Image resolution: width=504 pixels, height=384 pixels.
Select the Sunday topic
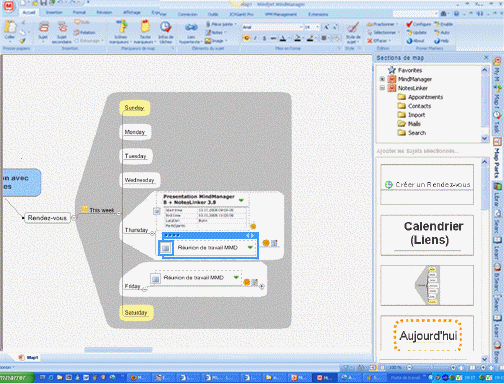pyautogui.click(x=134, y=108)
